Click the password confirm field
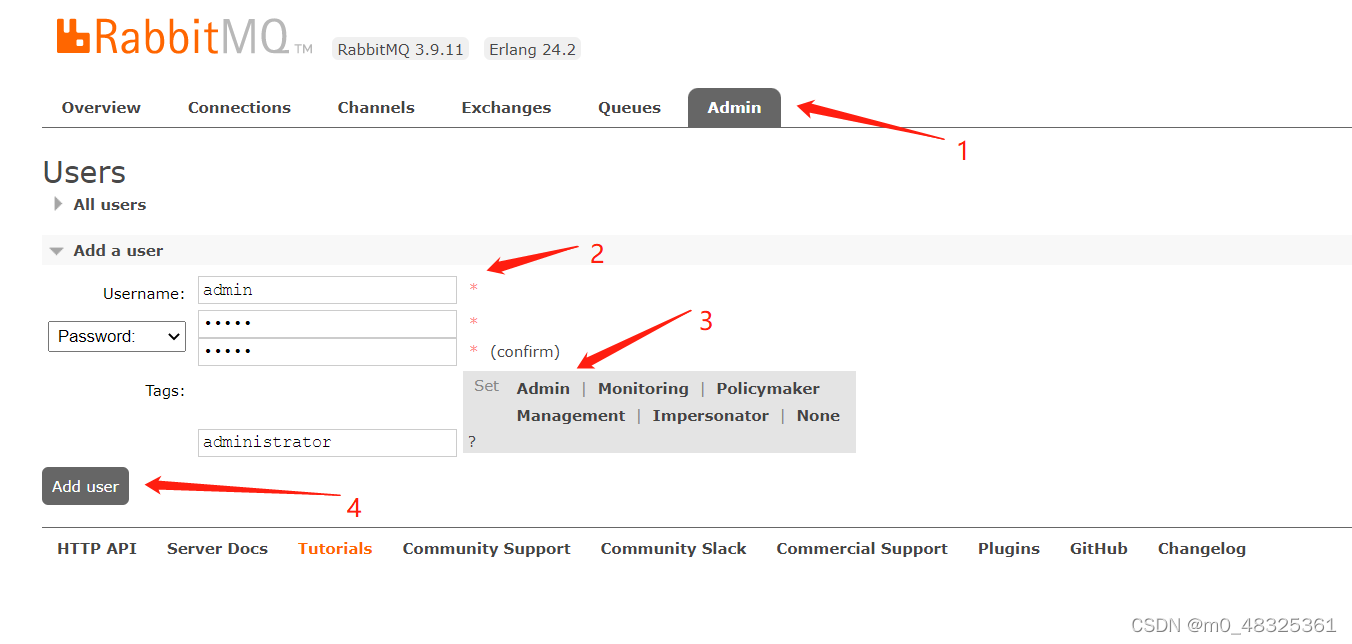1352x644 pixels. [327, 352]
